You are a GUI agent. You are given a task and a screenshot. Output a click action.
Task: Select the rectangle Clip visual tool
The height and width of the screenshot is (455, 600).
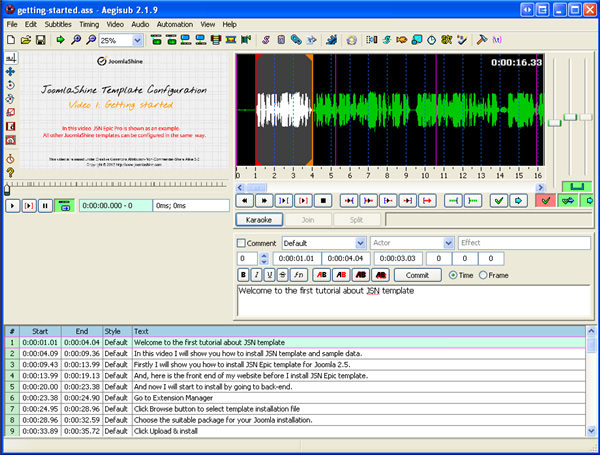point(11,126)
